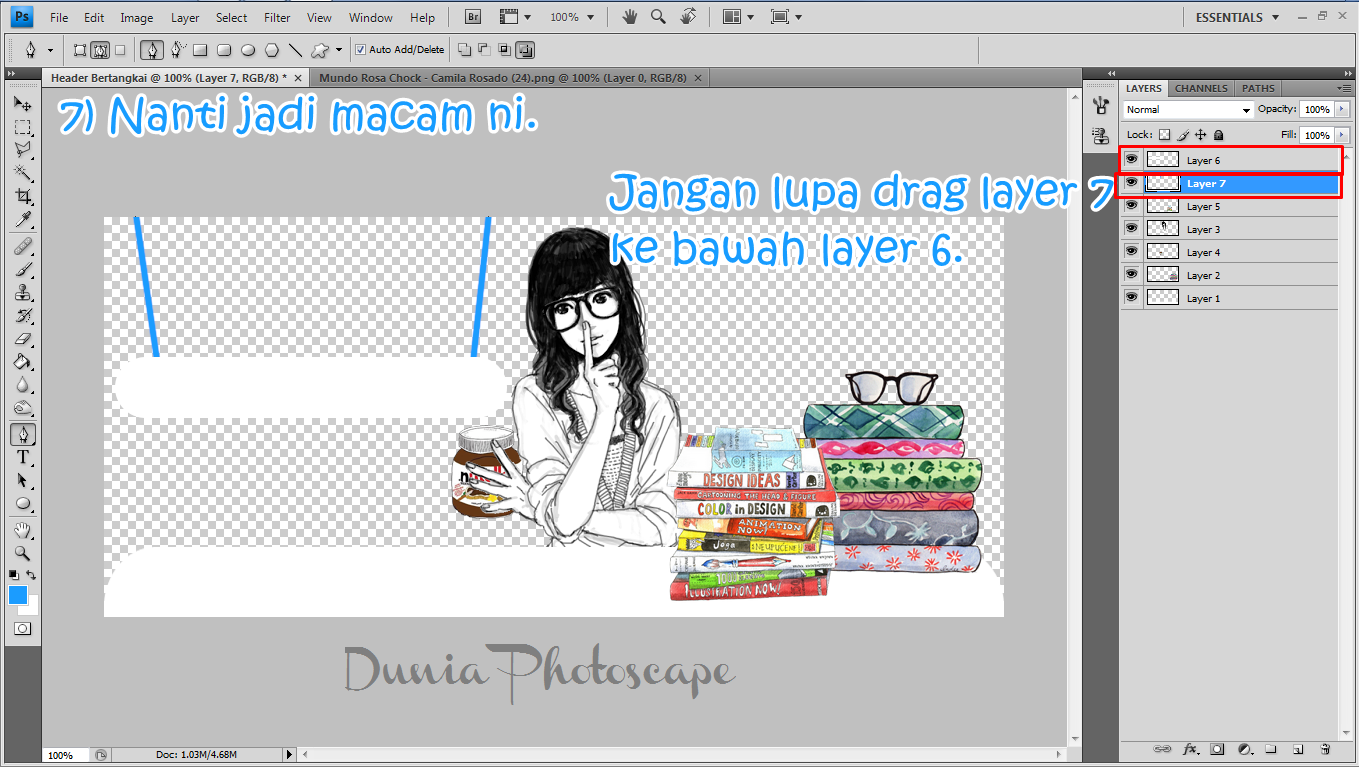Select the Healing Brush tool

[x=23, y=246]
